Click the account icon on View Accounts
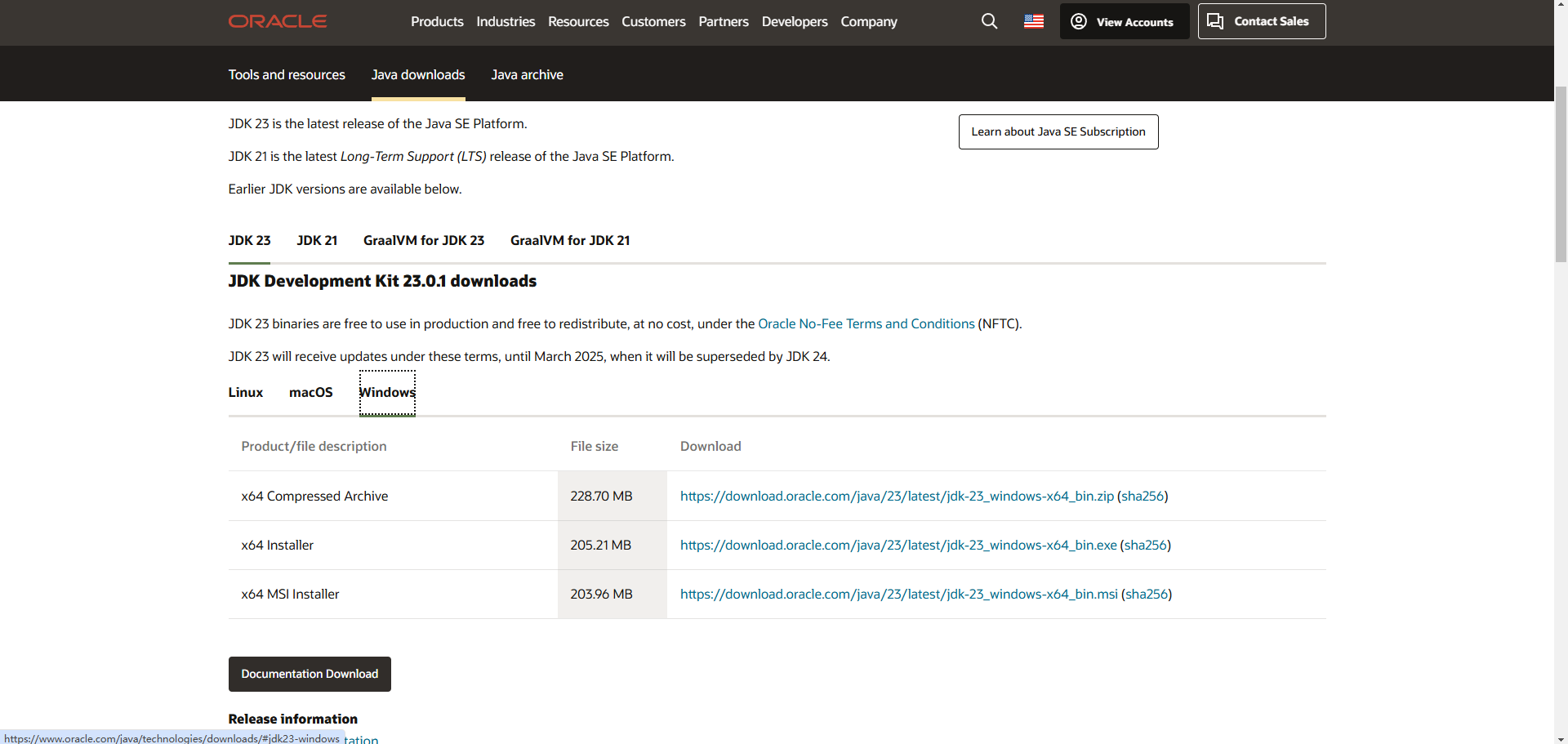1568x744 pixels. 1078,21
